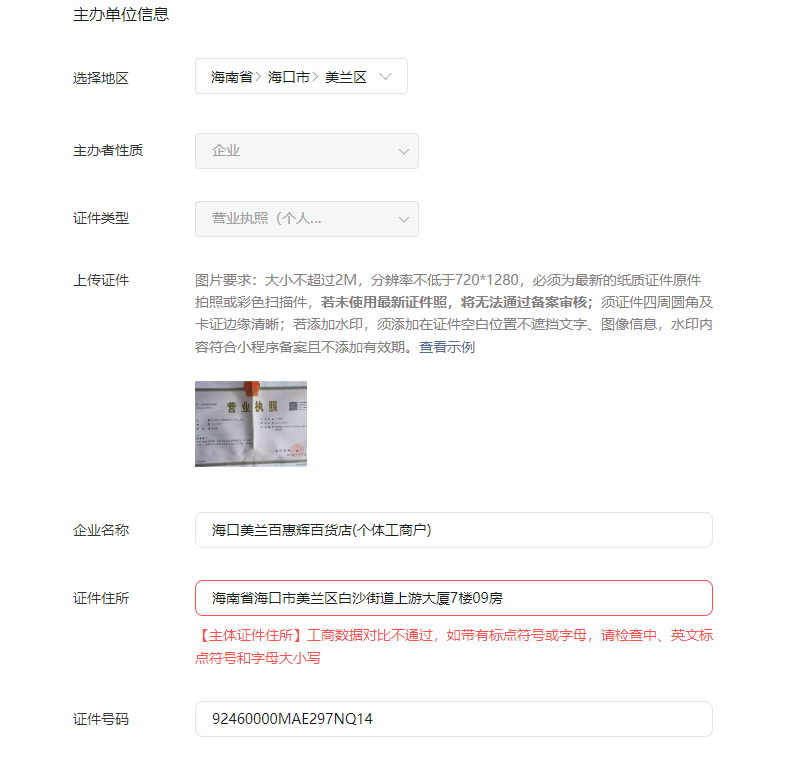Click the 证件号码 field label
The height and width of the screenshot is (771, 789).
click(x=101, y=719)
